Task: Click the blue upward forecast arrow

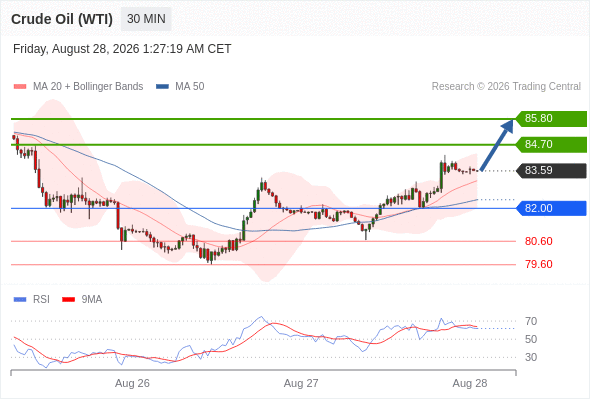Action: pyautogui.click(x=497, y=145)
